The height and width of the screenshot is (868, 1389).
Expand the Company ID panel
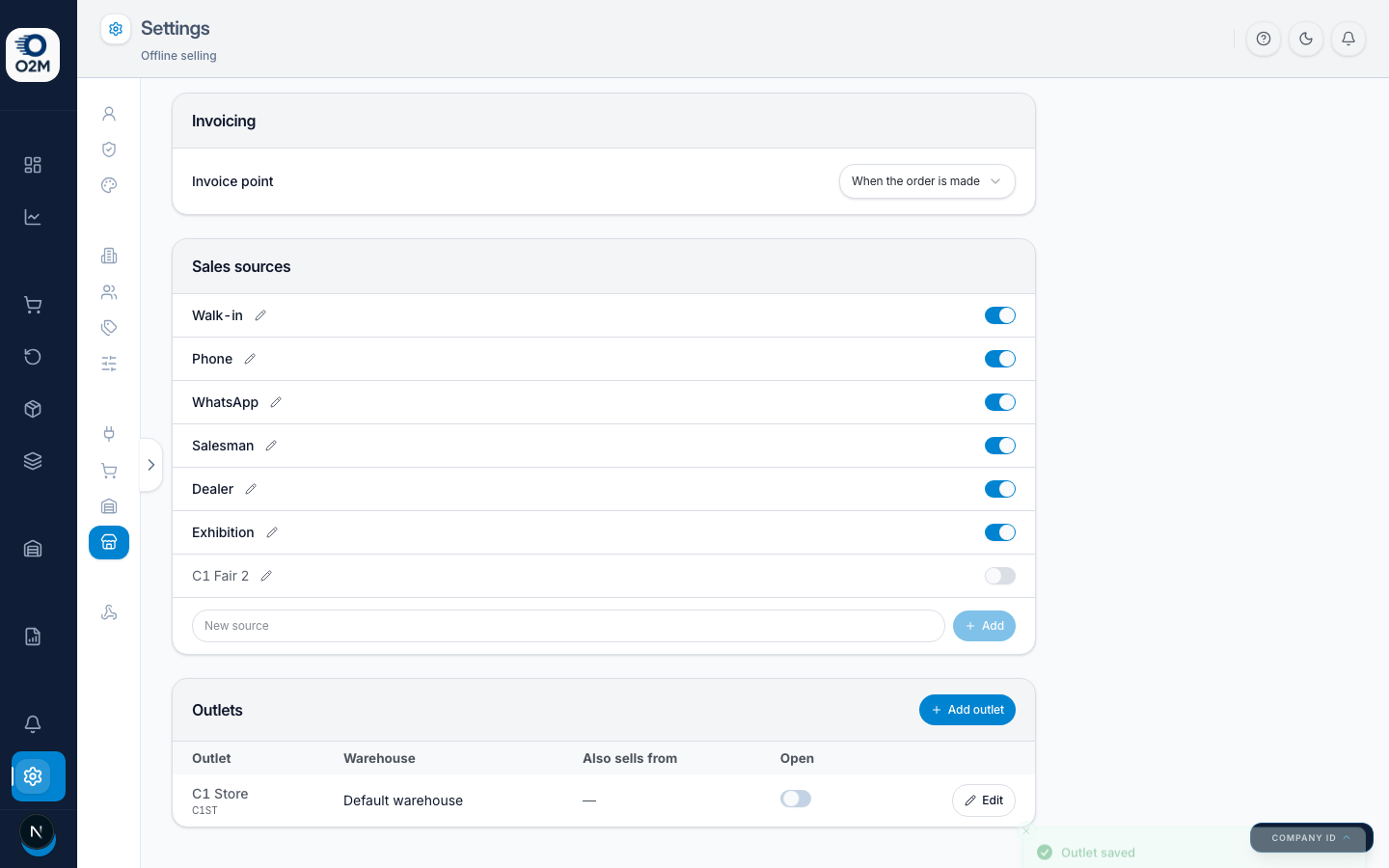tap(1310, 838)
